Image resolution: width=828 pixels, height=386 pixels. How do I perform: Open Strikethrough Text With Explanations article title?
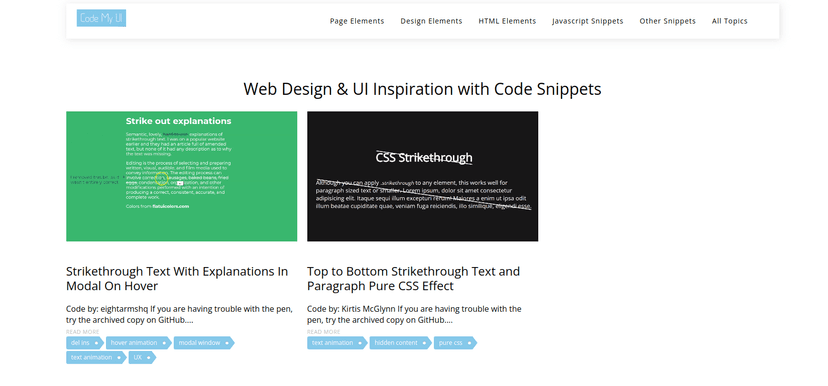tap(177, 278)
